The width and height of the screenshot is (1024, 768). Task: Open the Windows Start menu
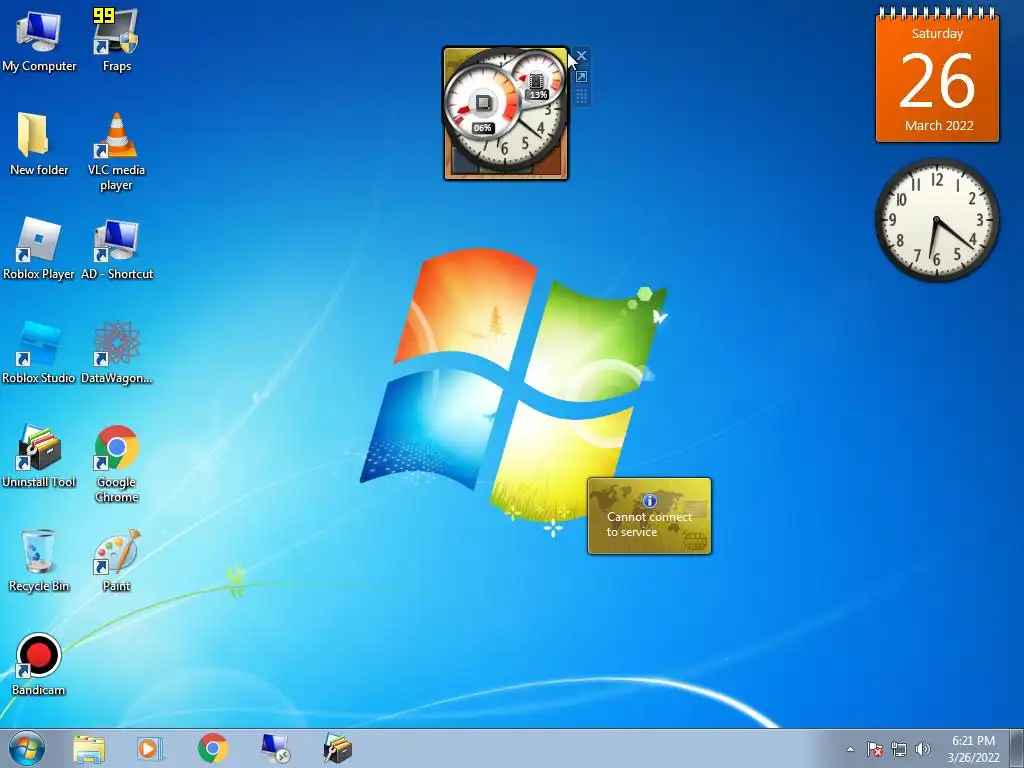27,748
